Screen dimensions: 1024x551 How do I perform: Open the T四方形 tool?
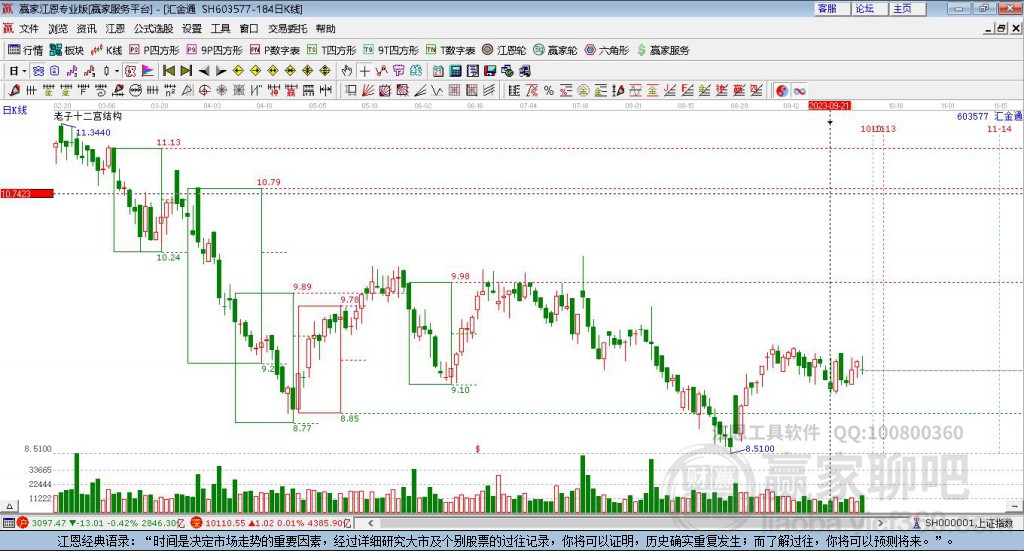click(x=331, y=50)
